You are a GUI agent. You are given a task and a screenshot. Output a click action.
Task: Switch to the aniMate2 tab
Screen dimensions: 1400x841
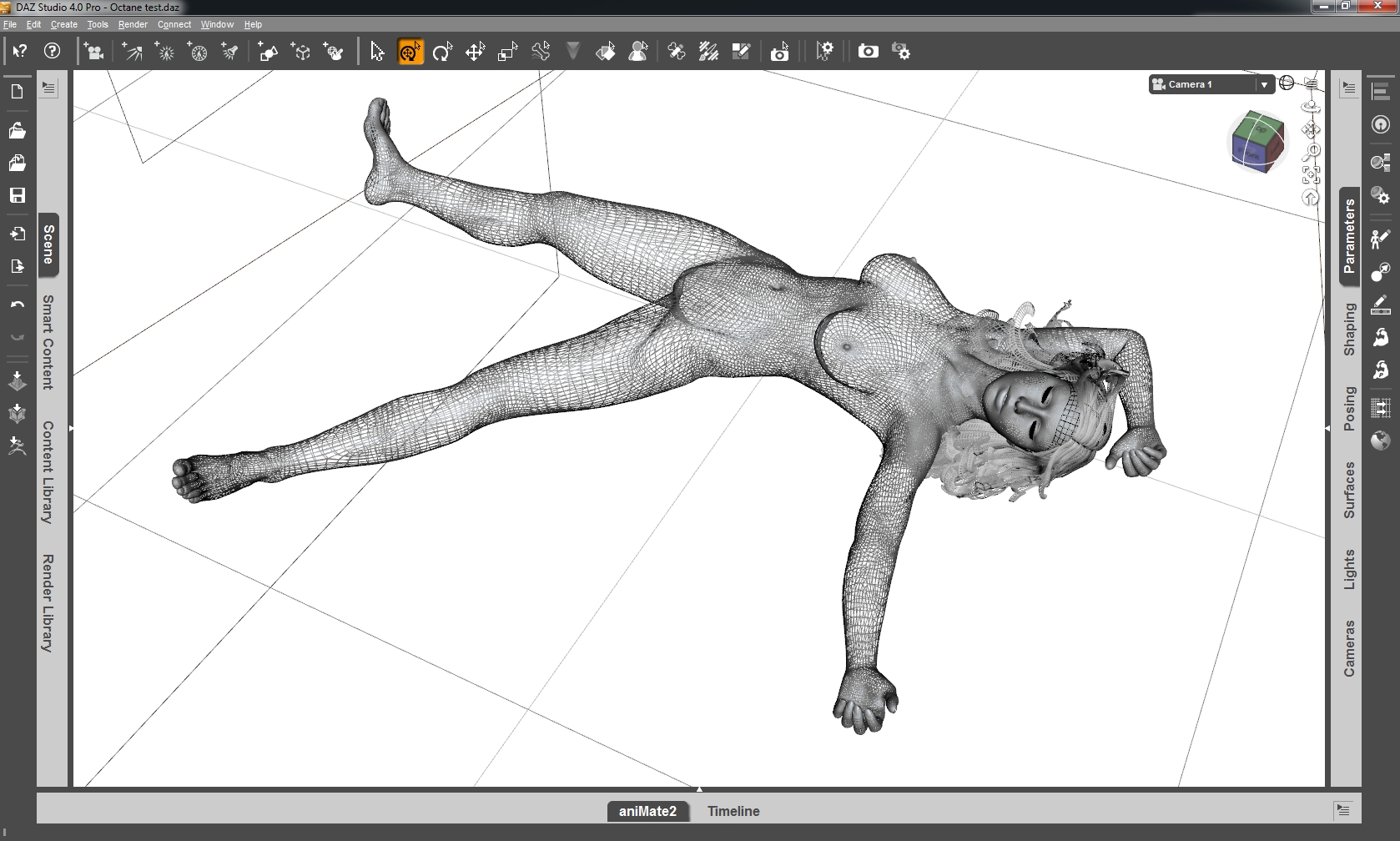648,811
